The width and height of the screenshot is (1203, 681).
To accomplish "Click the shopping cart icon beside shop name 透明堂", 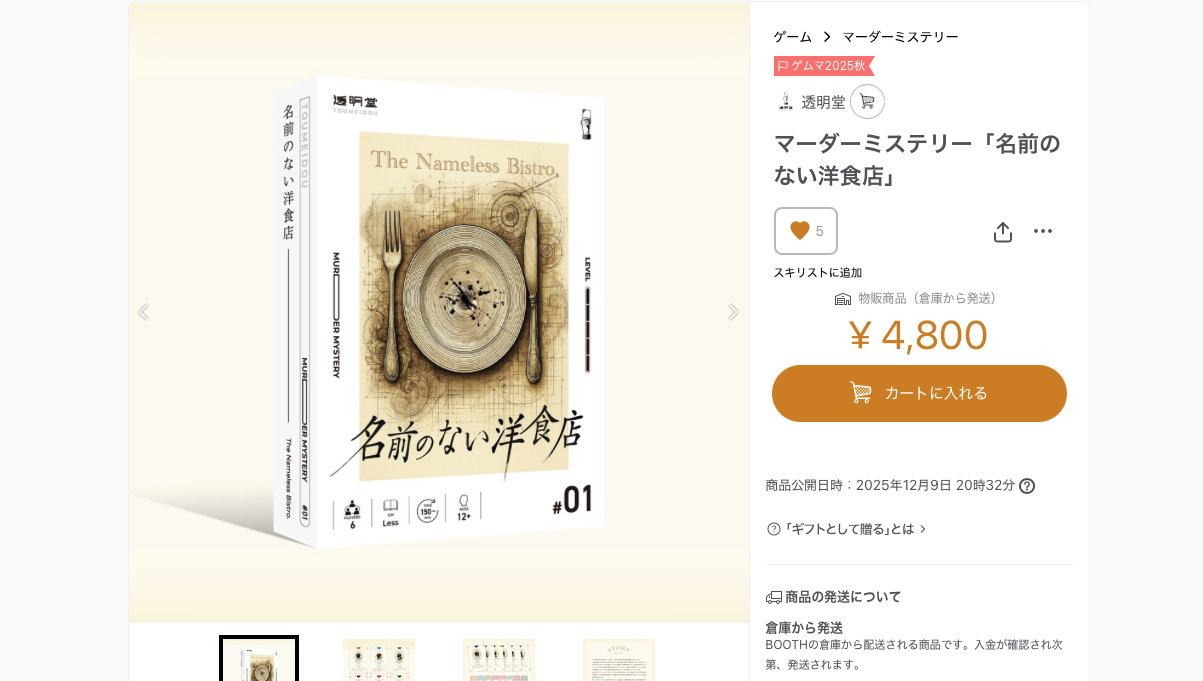I will [x=867, y=101].
